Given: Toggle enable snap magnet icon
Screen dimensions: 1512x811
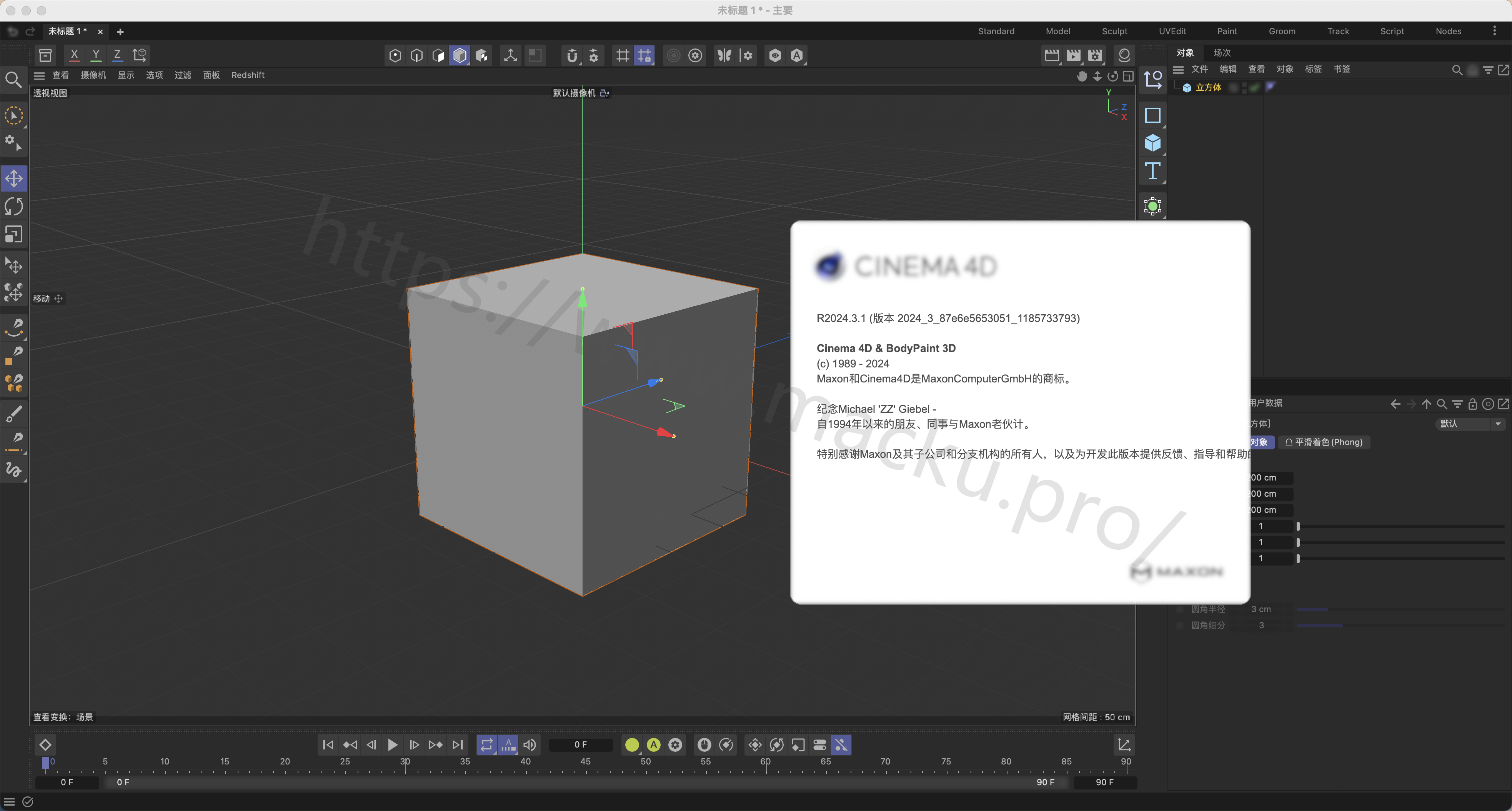Looking at the screenshot, I should tap(572, 55).
